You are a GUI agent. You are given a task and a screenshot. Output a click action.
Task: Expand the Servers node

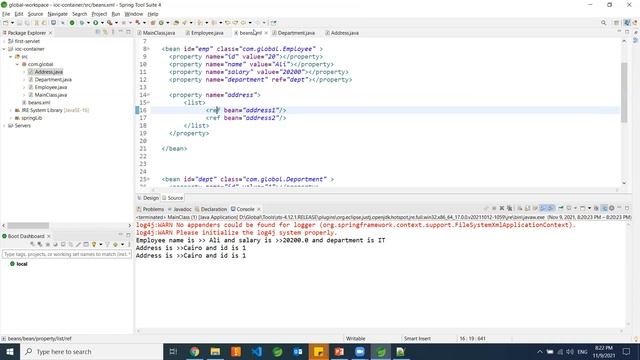pyautogui.click(x=4, y=126)
